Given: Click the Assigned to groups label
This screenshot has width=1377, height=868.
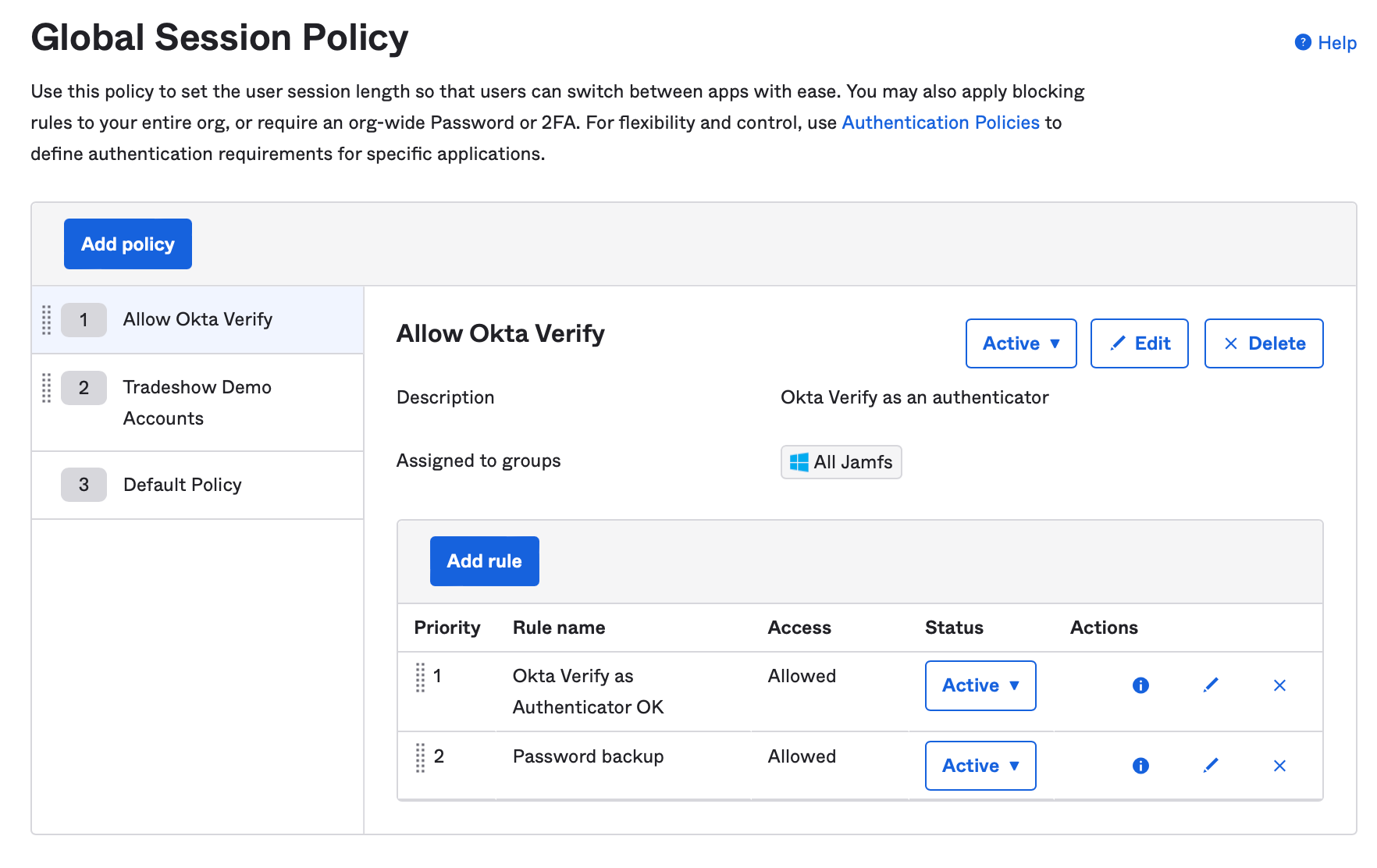Looking at the screenshot, I should coord(479,461).
